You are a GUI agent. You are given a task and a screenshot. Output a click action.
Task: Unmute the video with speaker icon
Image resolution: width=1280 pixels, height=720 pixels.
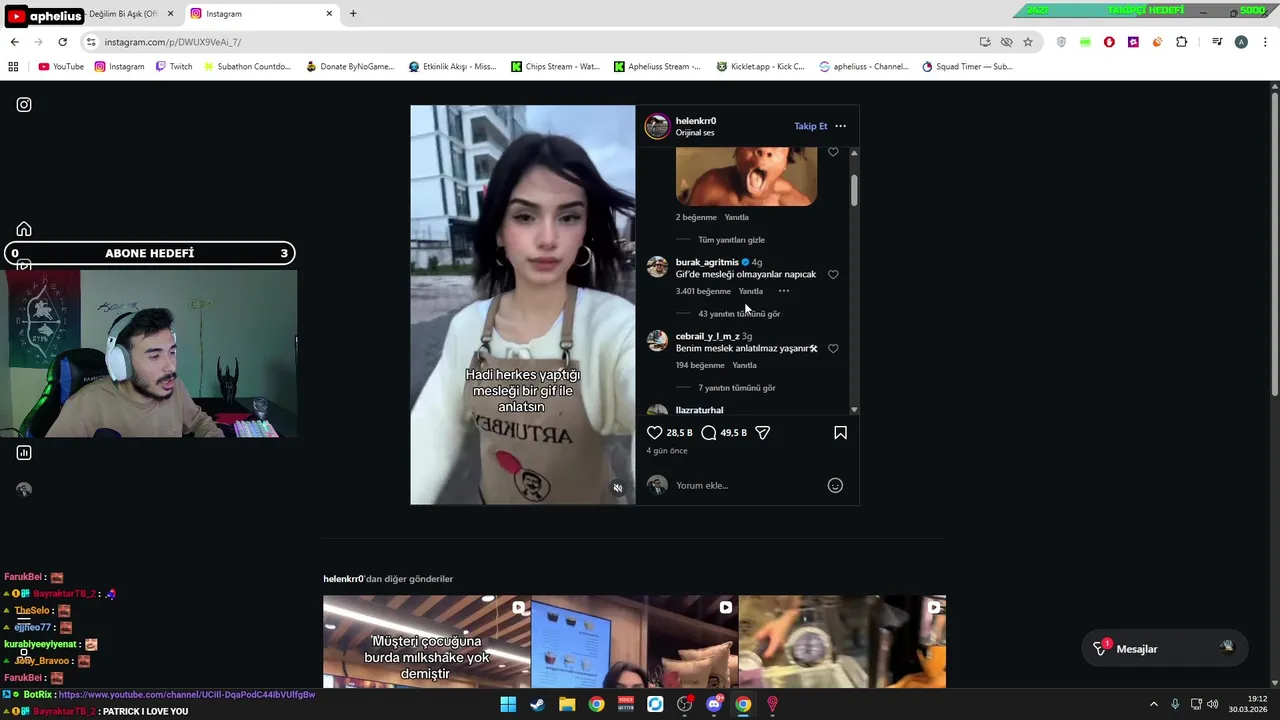(618, 488)
